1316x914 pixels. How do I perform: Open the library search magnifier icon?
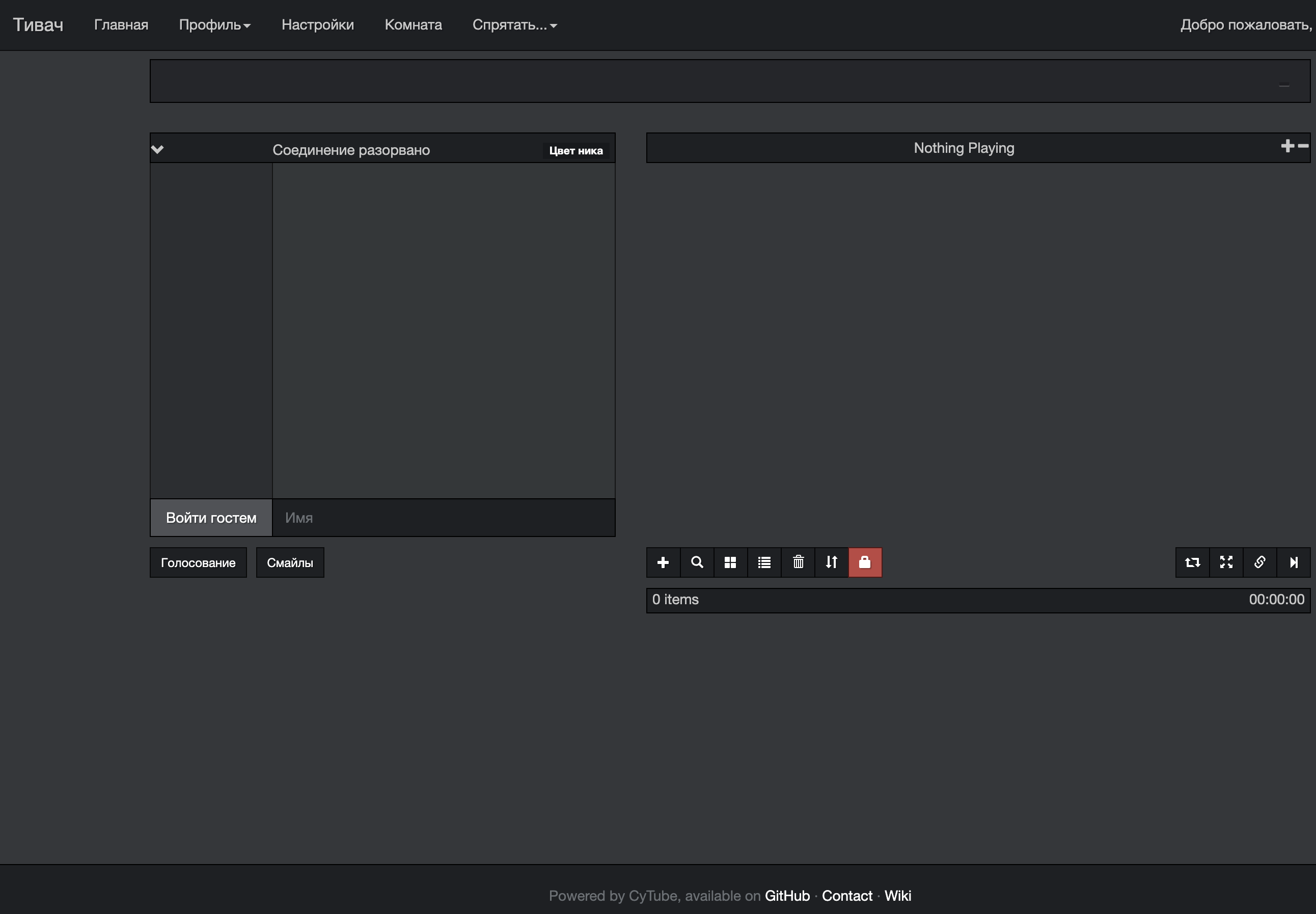pos(697,562)
